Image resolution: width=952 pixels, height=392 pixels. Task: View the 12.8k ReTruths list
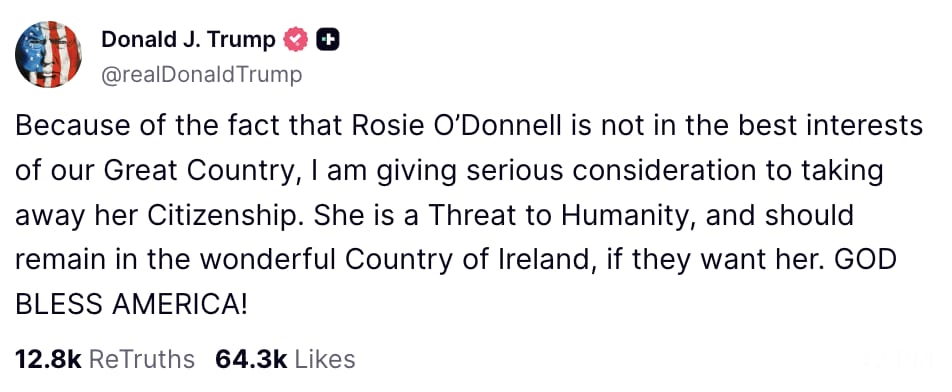tap(104, 359)
